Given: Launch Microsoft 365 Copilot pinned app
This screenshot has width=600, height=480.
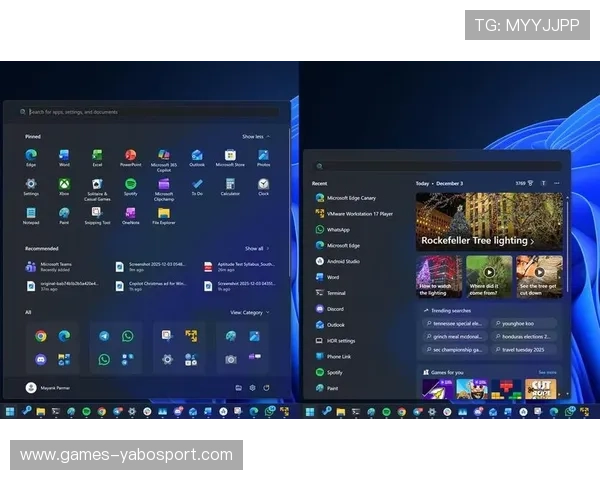Looking at the screenshot, I should (164, 160).
